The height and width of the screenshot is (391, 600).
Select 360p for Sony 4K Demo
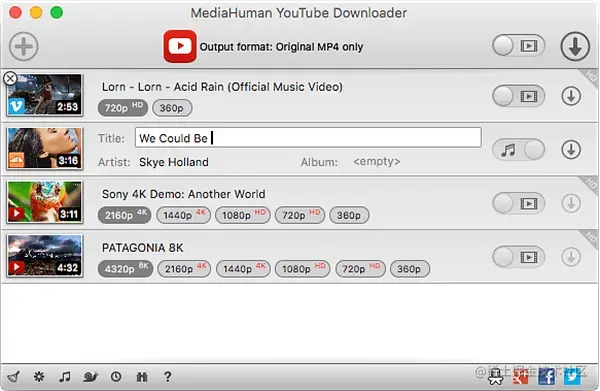[x=349, y=215]
